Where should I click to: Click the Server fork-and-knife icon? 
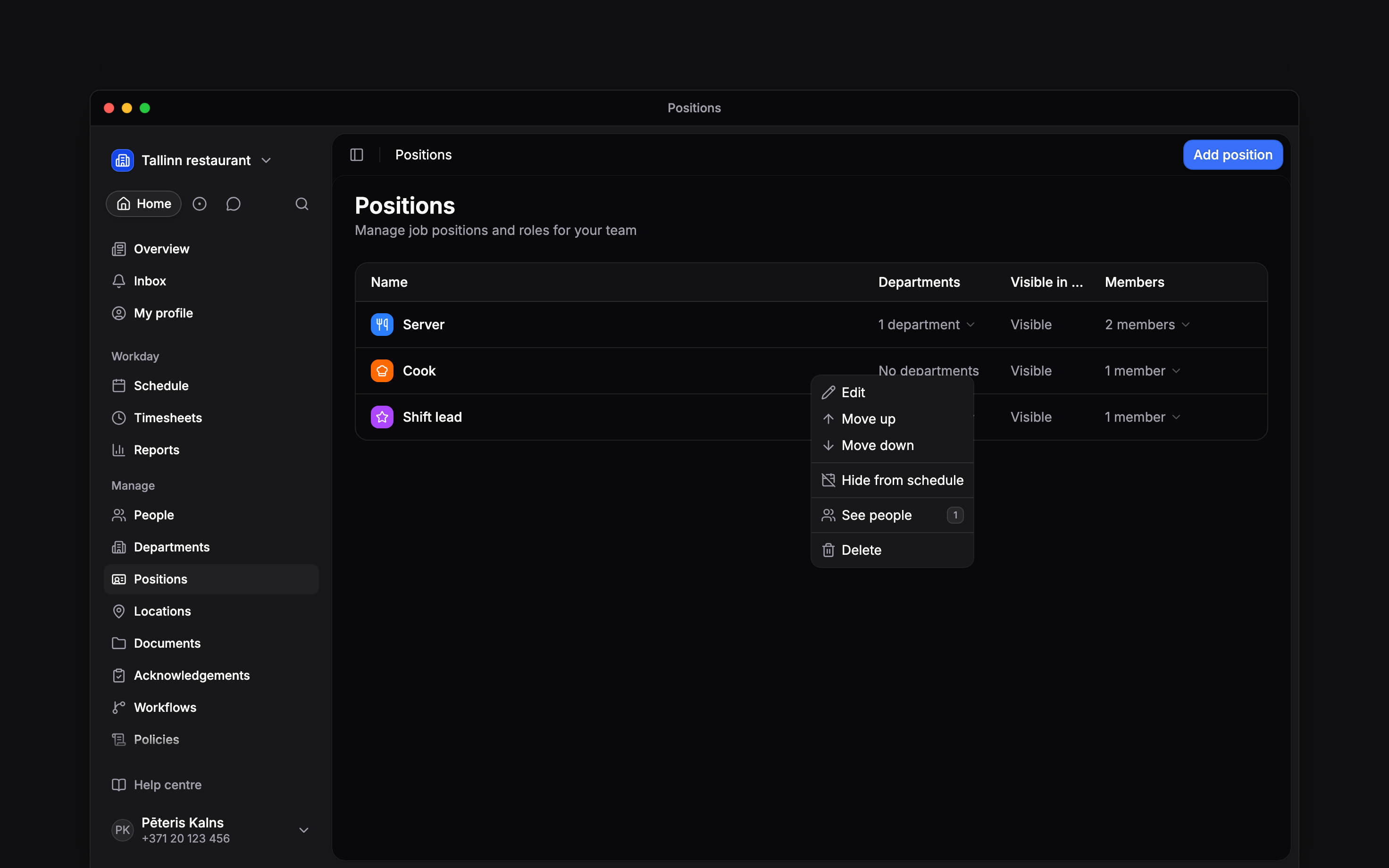382,325
